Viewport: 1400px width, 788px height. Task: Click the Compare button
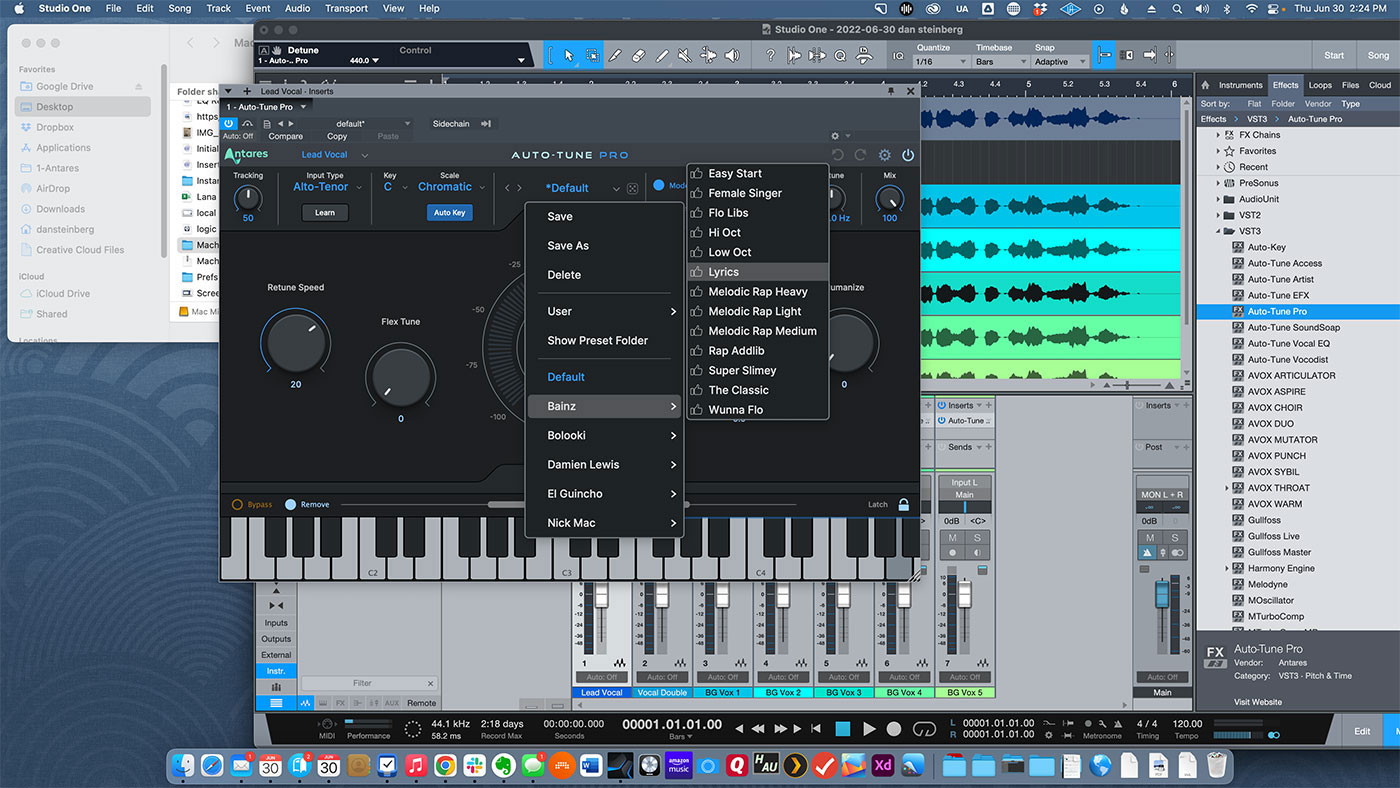[285, 137]
